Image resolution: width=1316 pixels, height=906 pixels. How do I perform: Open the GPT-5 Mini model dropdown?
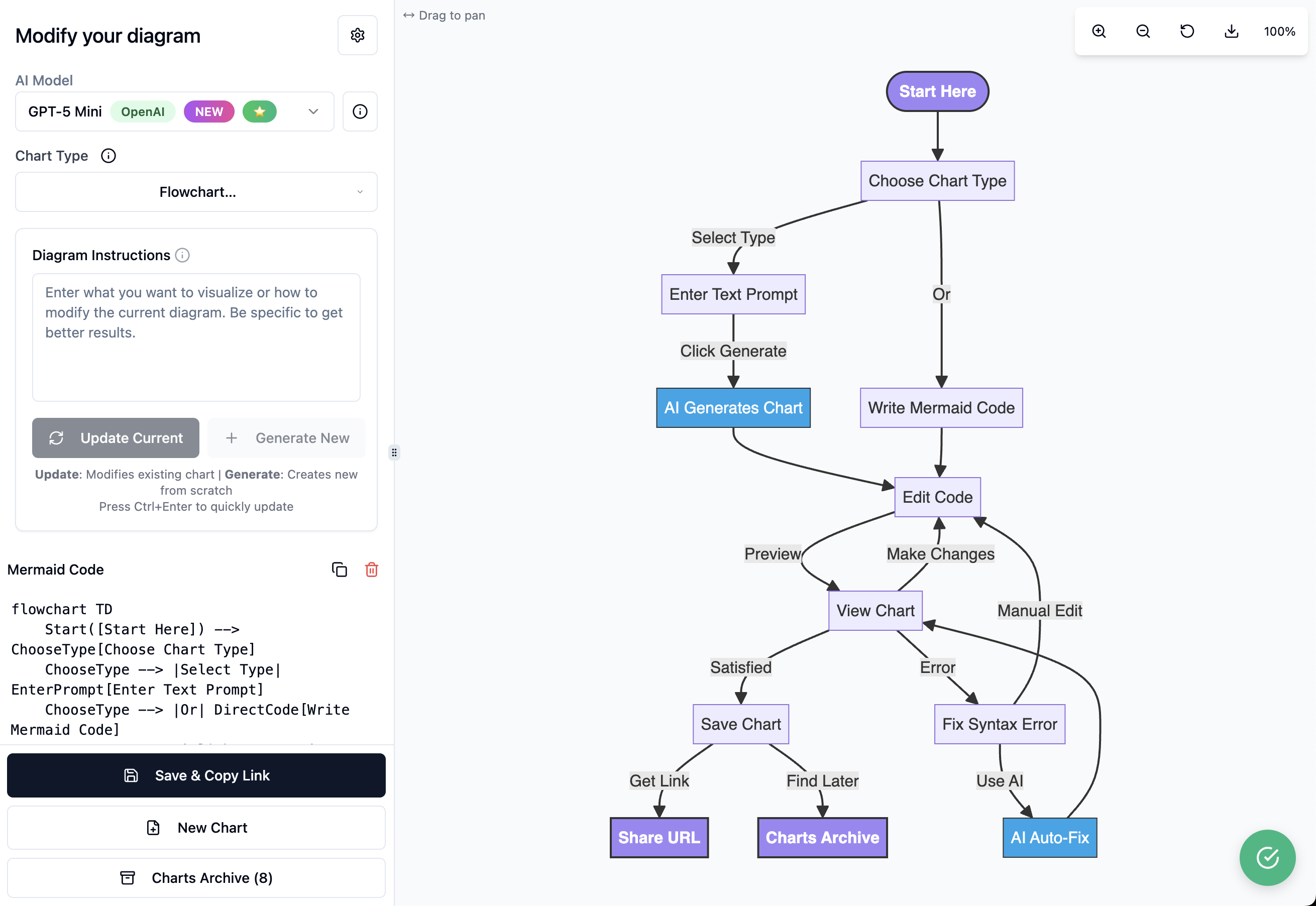click(174, 111)
